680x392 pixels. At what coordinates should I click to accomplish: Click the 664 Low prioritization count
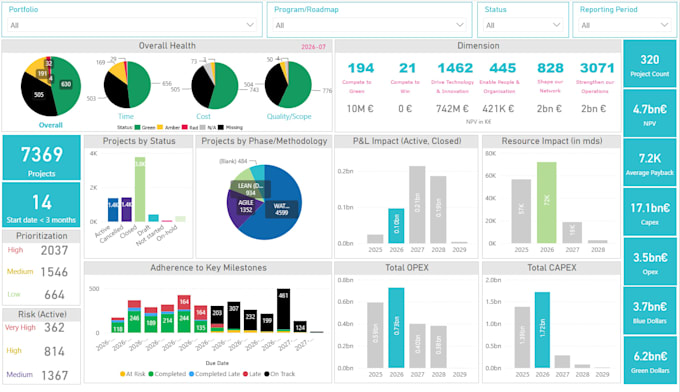tap(55, 295)
